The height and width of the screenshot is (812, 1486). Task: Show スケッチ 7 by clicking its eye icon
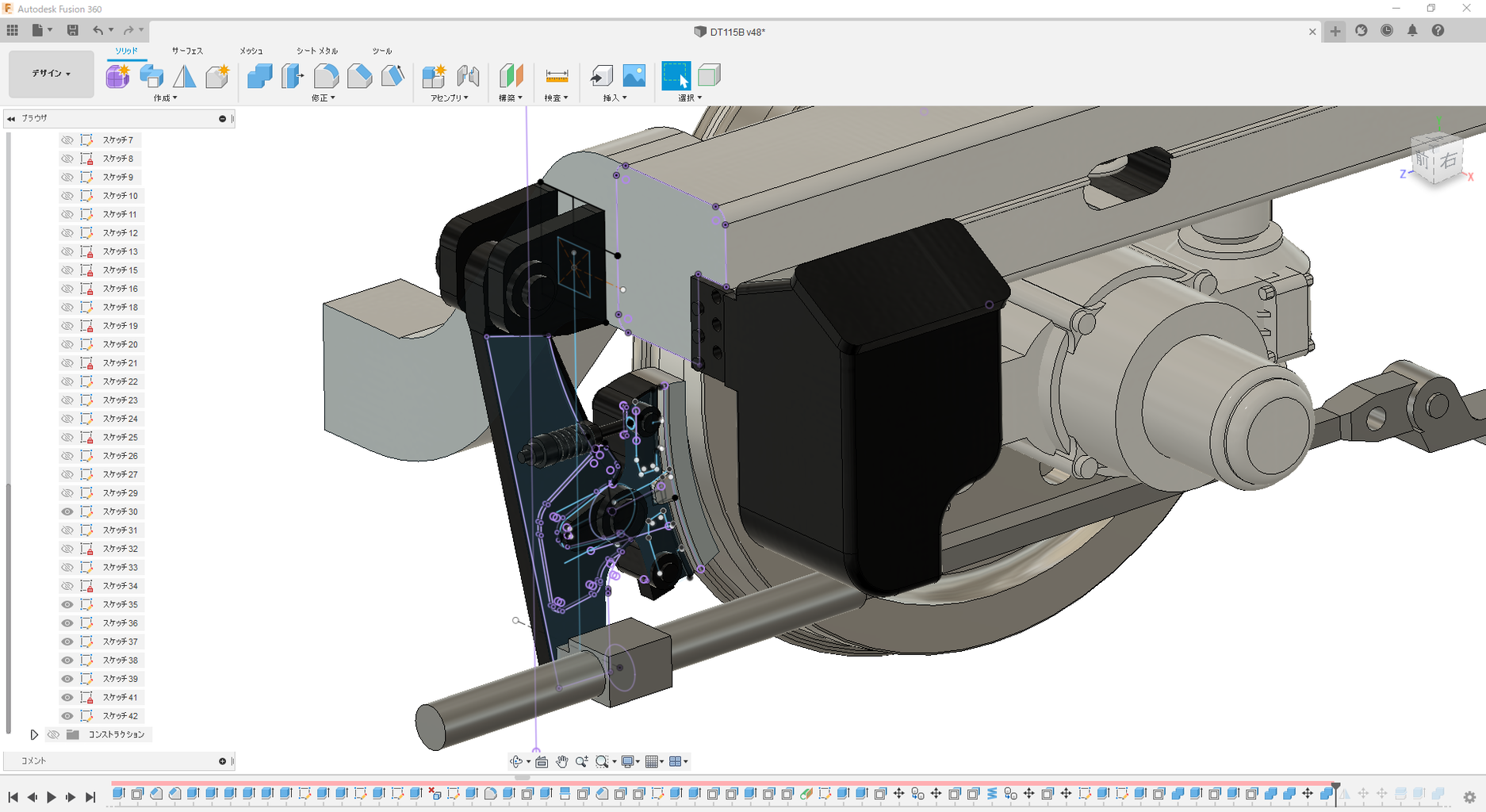[x=67, y=140]
